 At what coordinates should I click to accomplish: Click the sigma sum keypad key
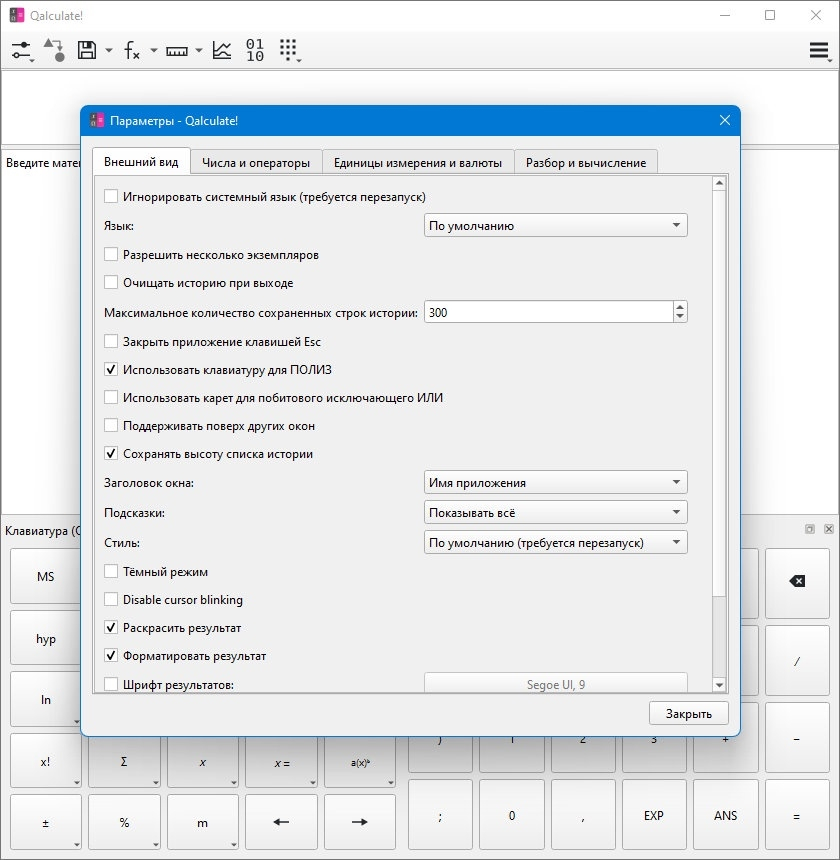pos(124,762)
